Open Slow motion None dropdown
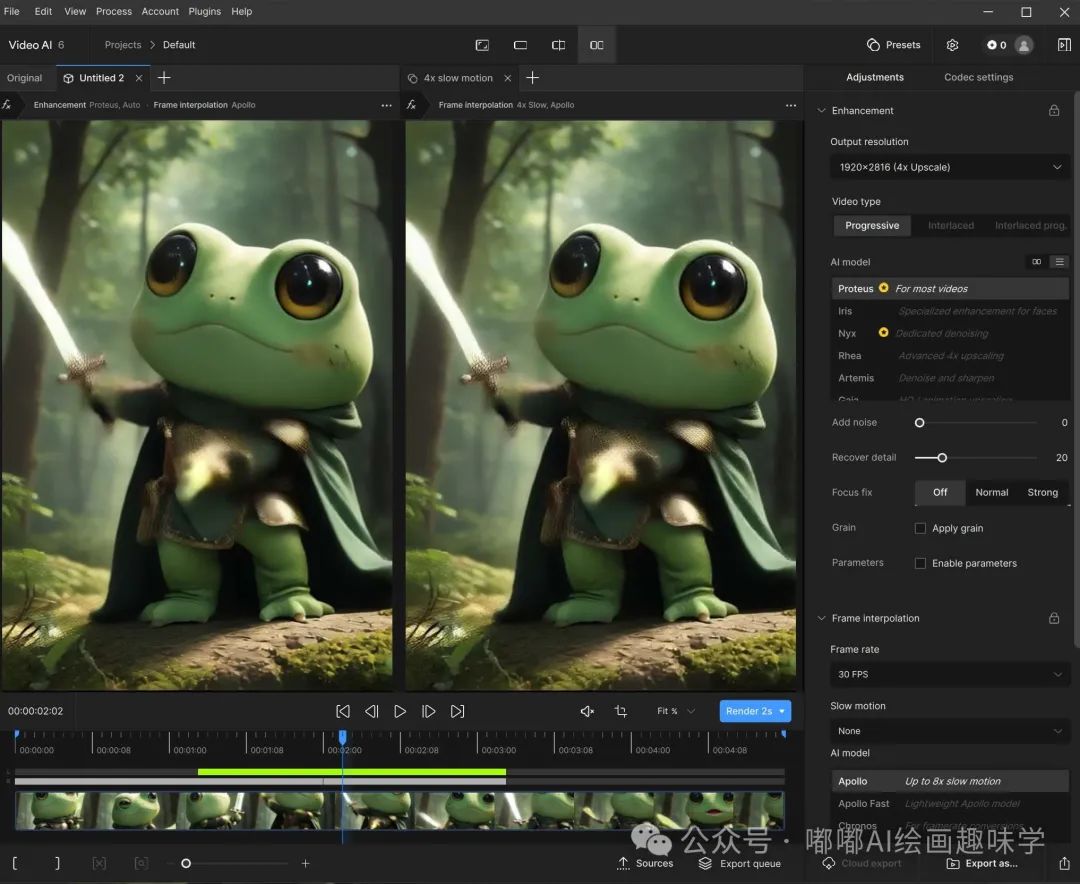 [951, 730]
